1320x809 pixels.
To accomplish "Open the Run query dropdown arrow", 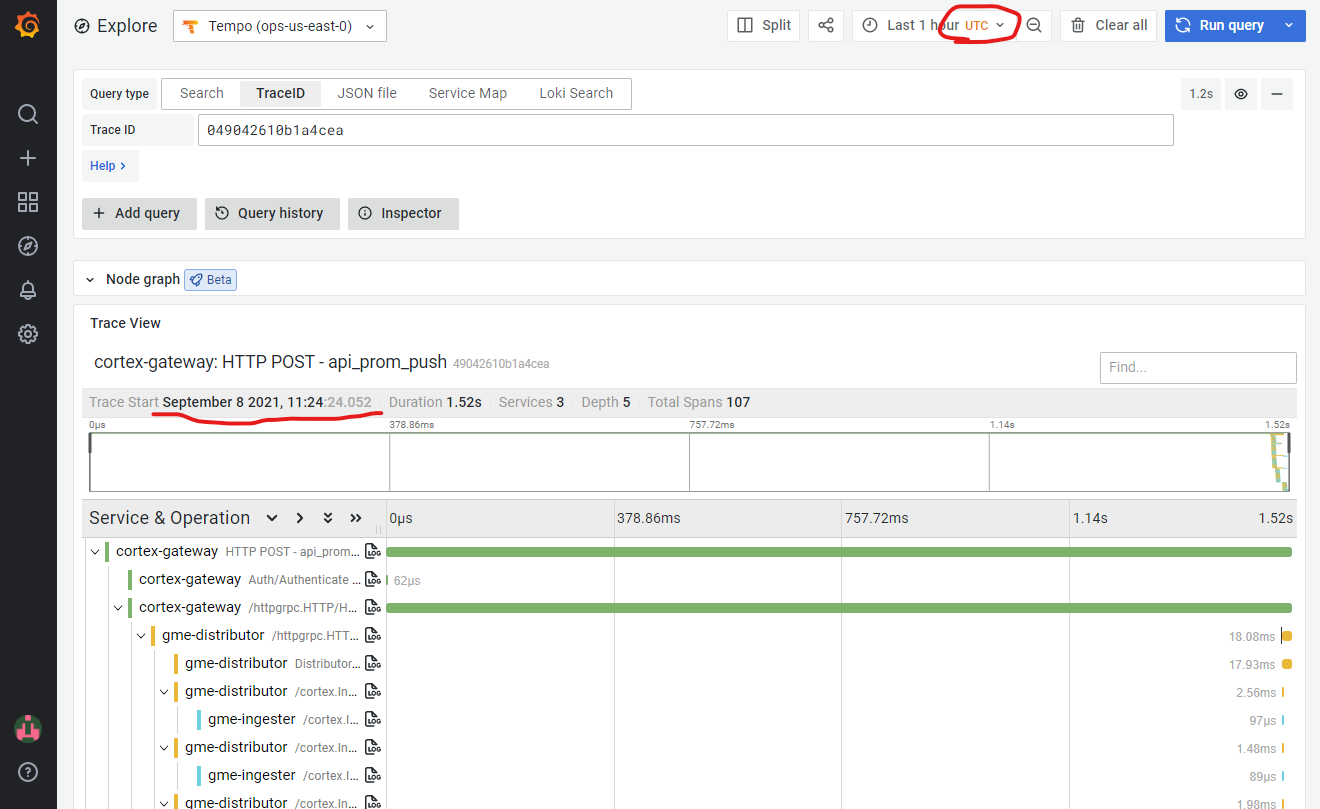I will (1288, 25).
